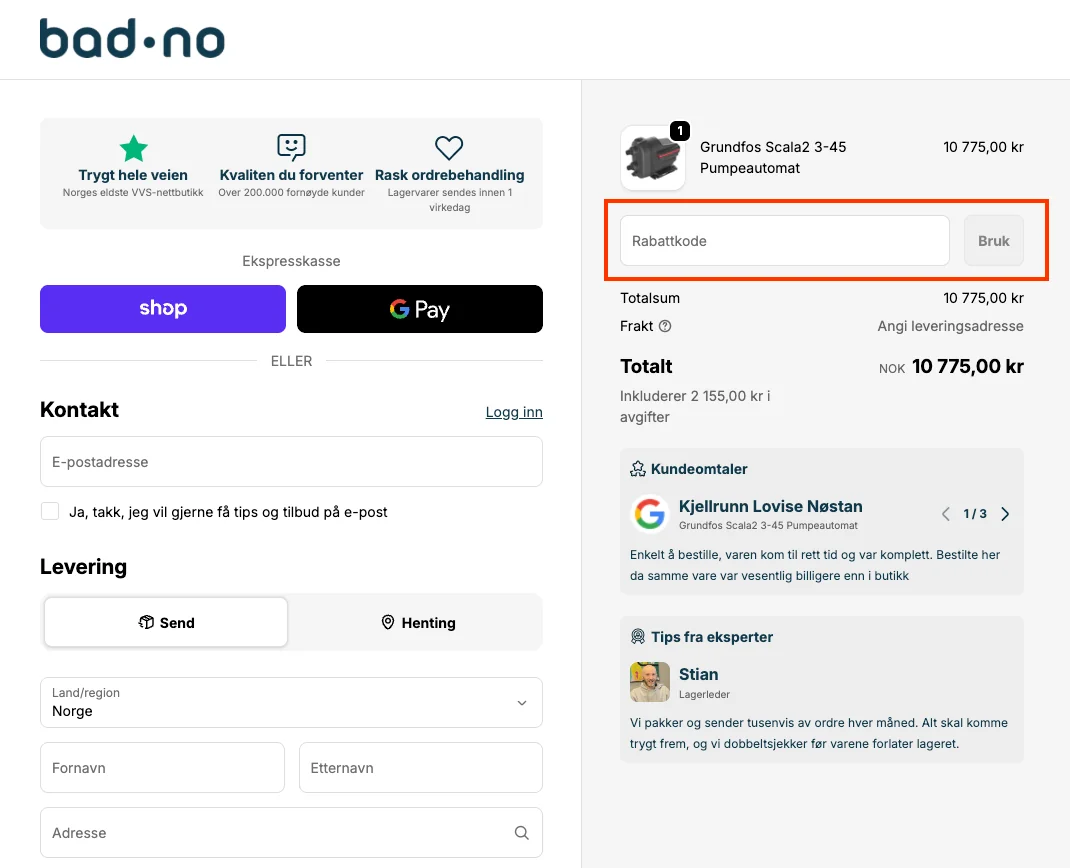Click the location pin icon on Henting
This screenshot has height=868, width=1070.
click(x=388, y=622)
